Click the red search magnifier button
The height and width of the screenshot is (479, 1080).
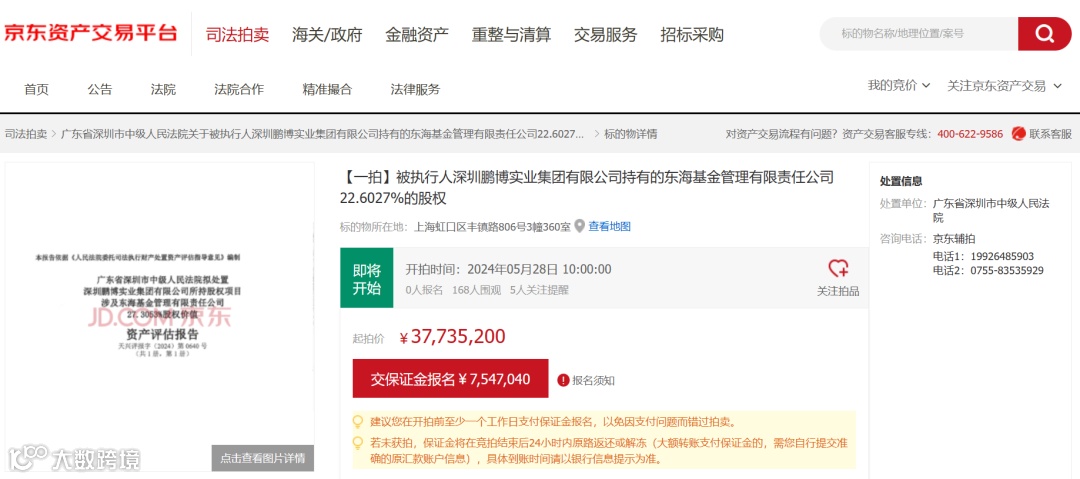coord(1044,33)
